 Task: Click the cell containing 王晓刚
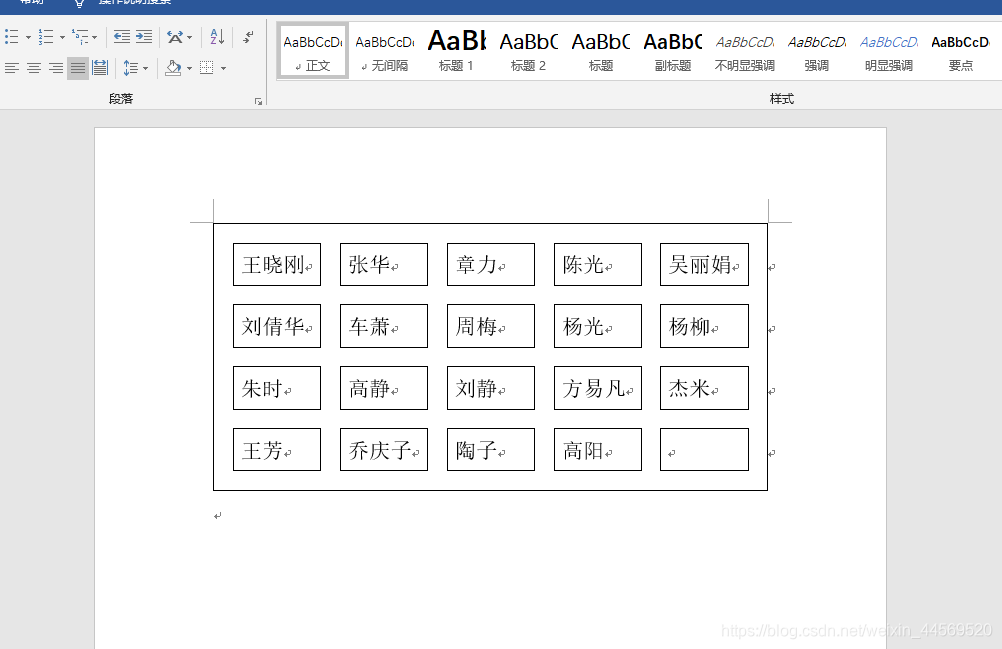[277, 264]
